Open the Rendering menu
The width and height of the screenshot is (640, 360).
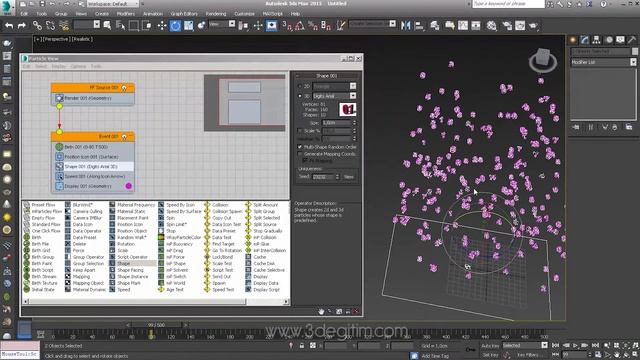pos(216,13)
